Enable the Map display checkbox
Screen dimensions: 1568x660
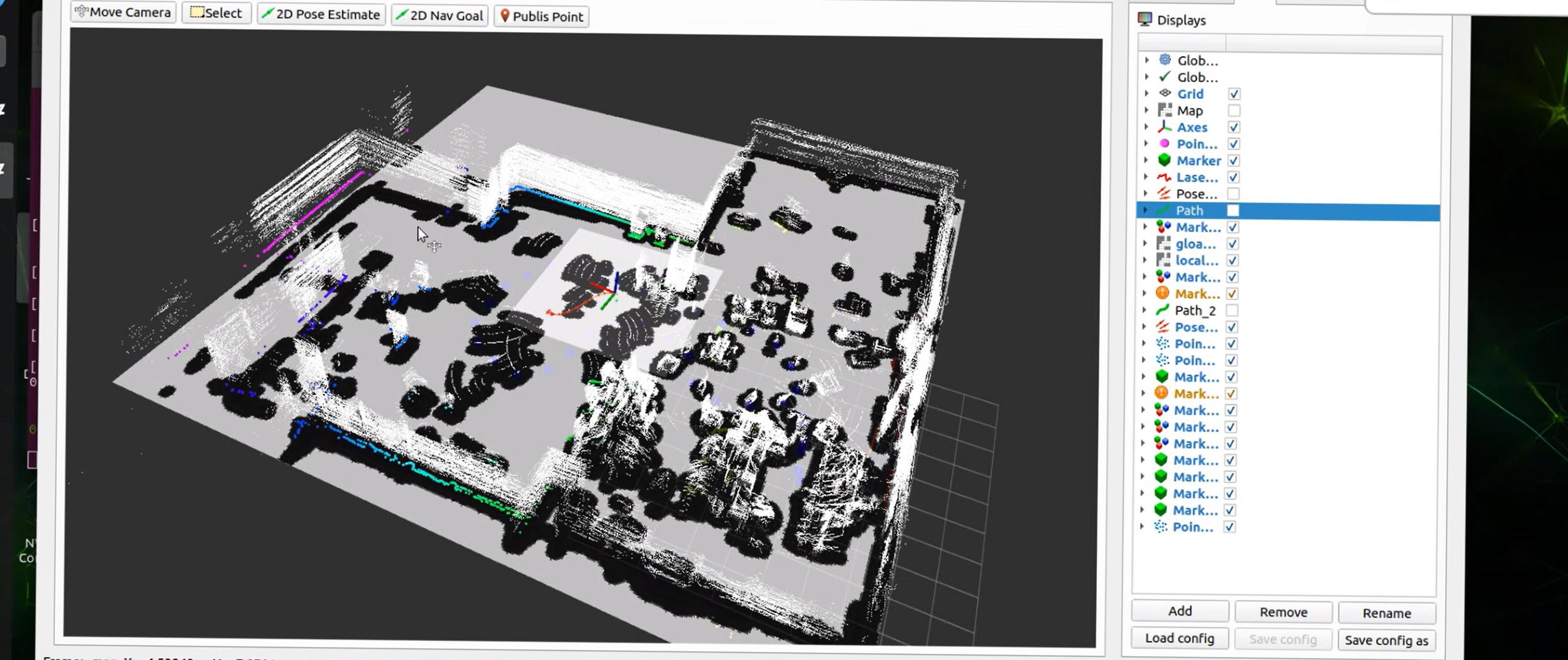pos(1233,111)
